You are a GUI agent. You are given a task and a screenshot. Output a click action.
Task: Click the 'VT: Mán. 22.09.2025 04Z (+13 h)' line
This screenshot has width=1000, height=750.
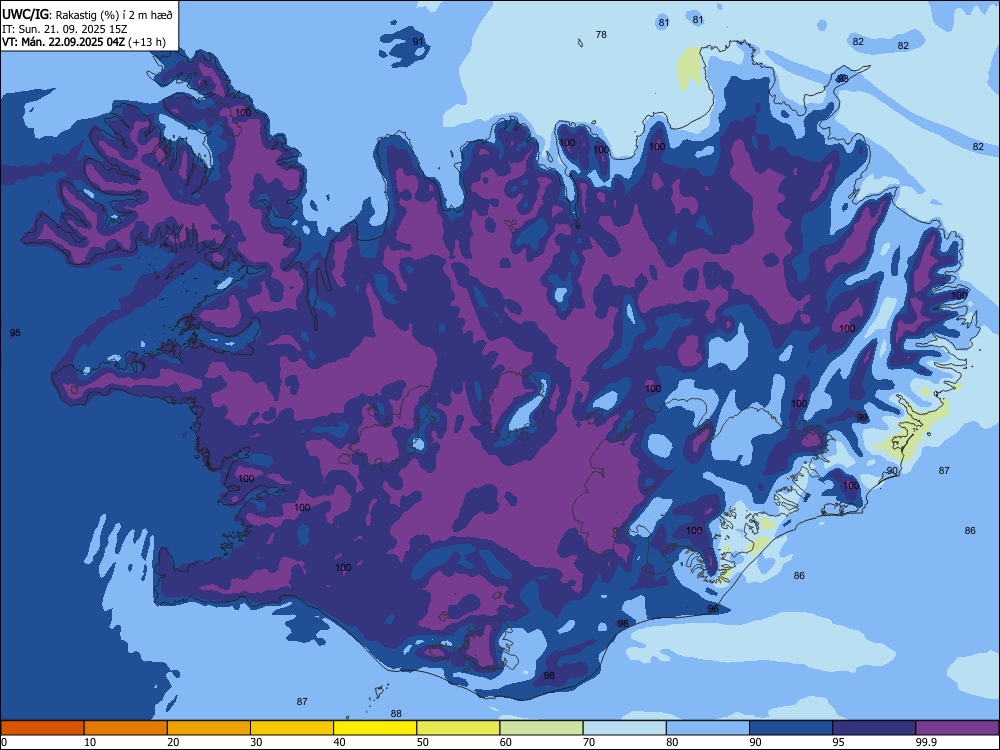click(84, 42)
